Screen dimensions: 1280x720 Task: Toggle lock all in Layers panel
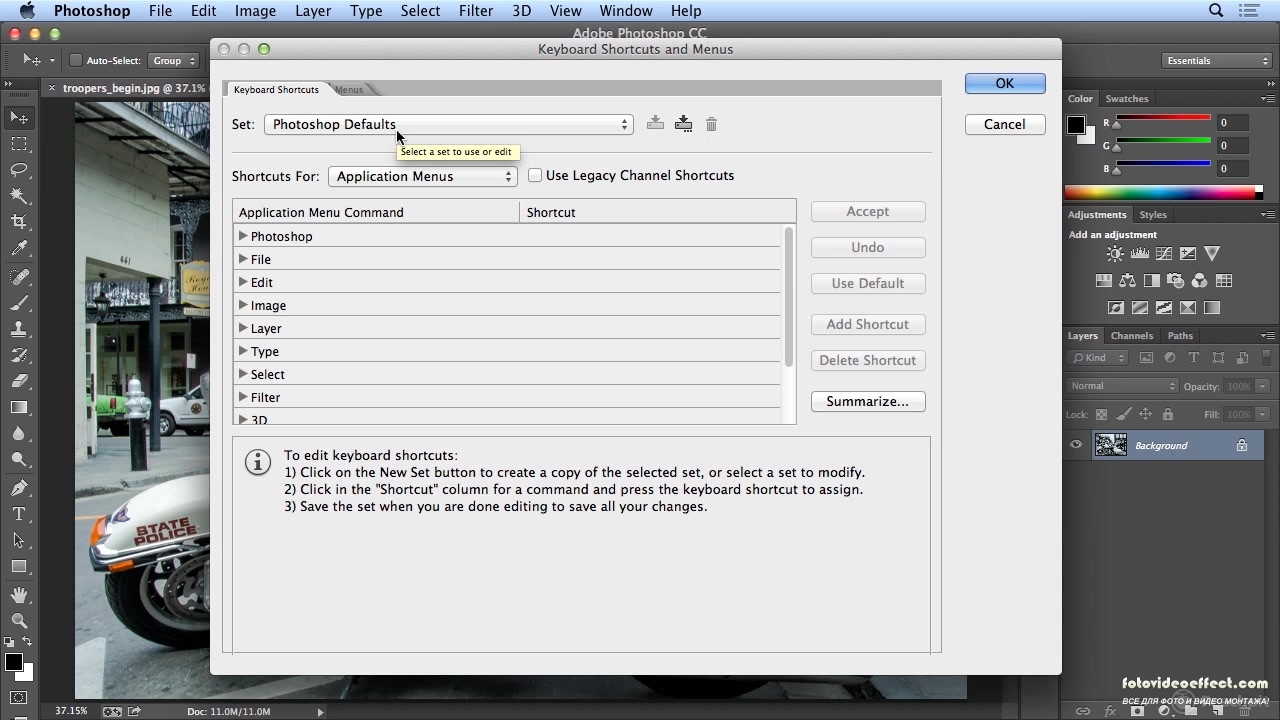point(1169,414)
